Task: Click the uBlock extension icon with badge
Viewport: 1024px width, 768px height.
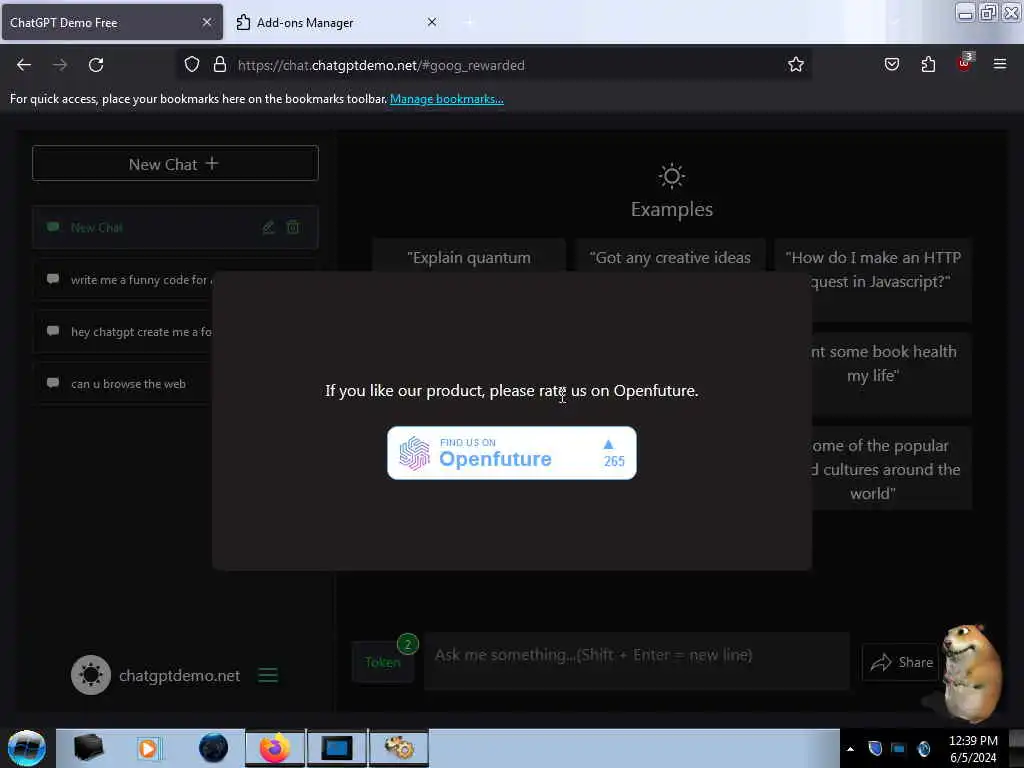Action: [965, 63]
